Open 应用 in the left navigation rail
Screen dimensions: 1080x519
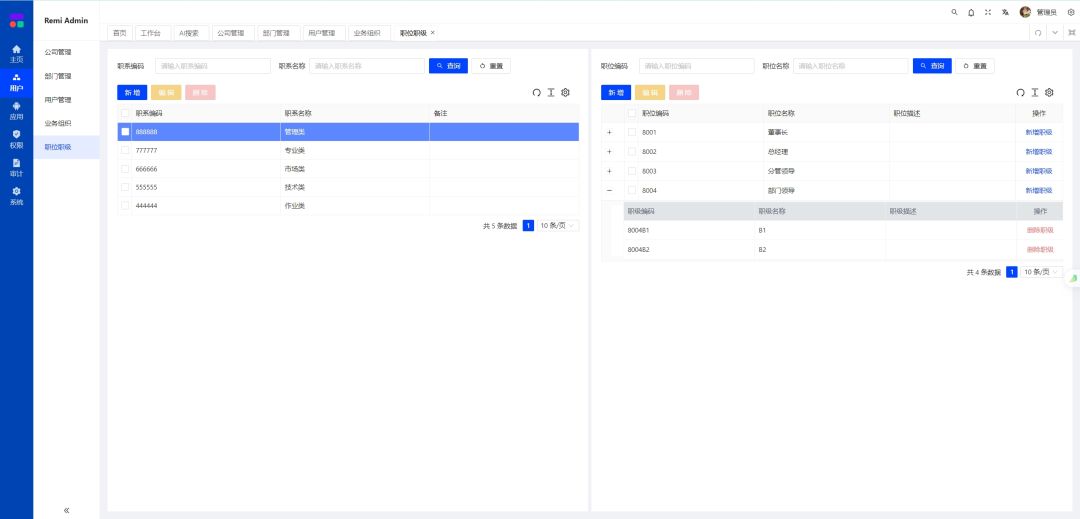point(16,110)
